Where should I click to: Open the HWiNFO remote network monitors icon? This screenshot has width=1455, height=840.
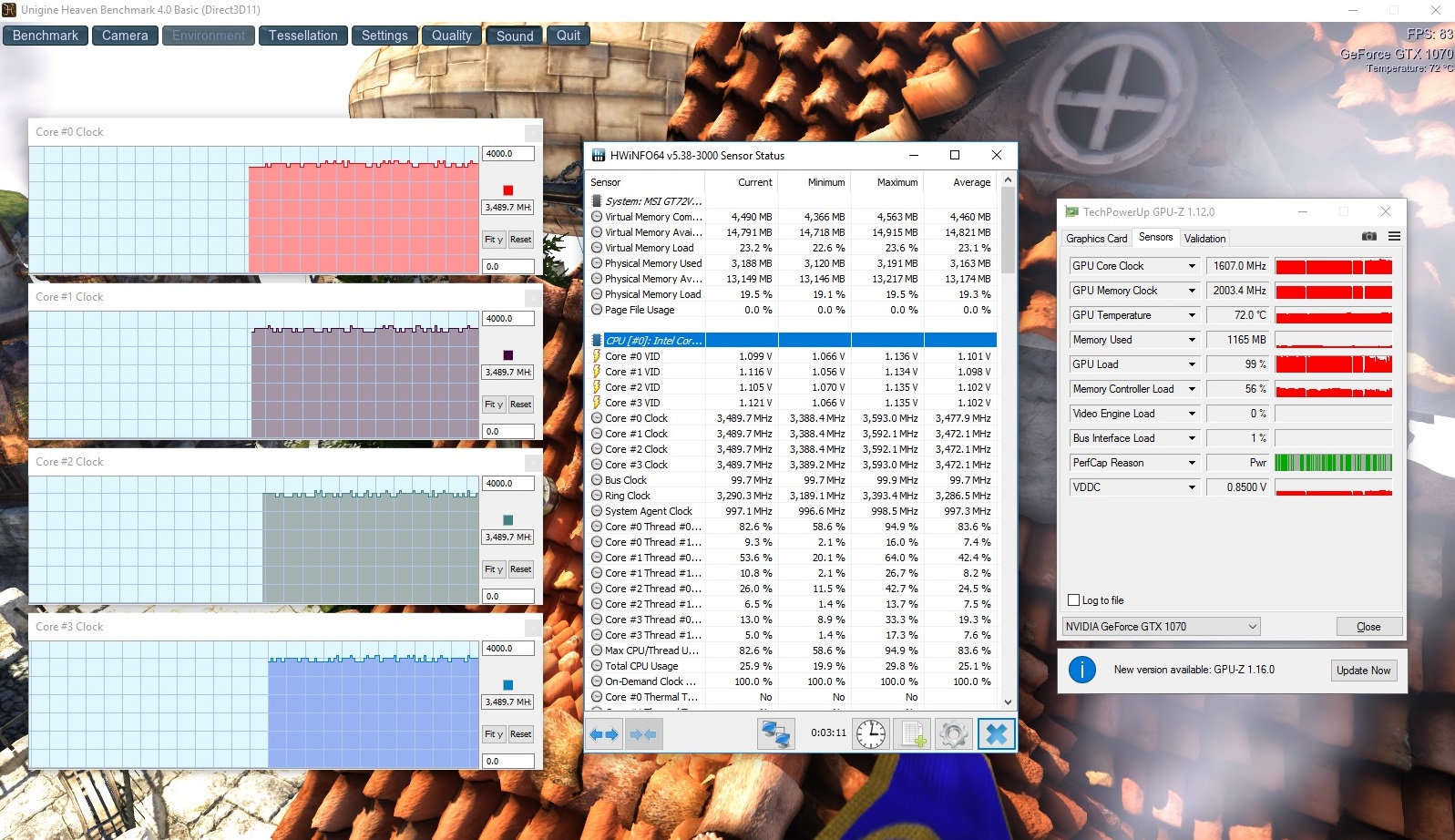775,734
